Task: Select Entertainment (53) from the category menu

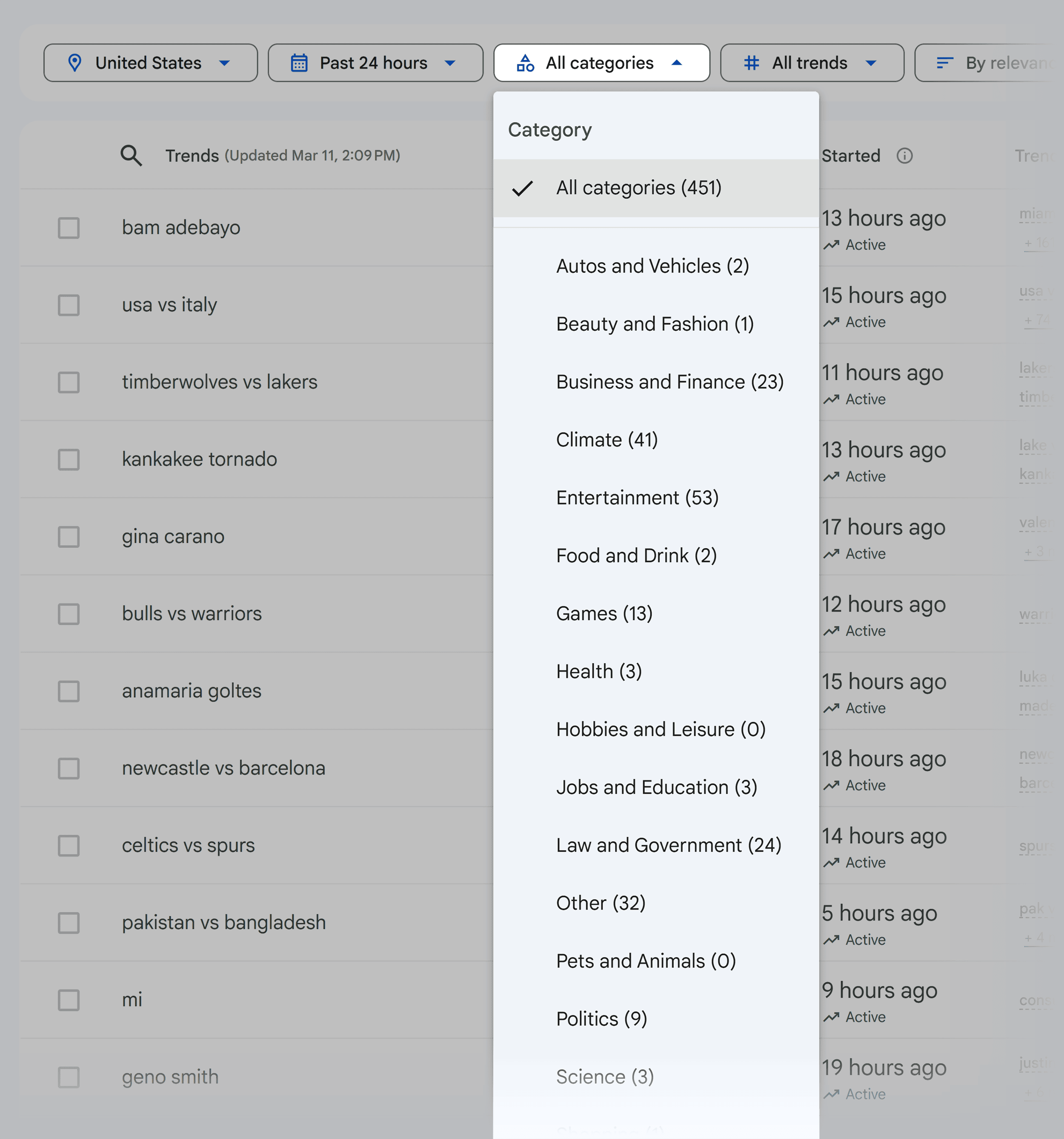Action: pyautogui.click(x=637, y=497)
